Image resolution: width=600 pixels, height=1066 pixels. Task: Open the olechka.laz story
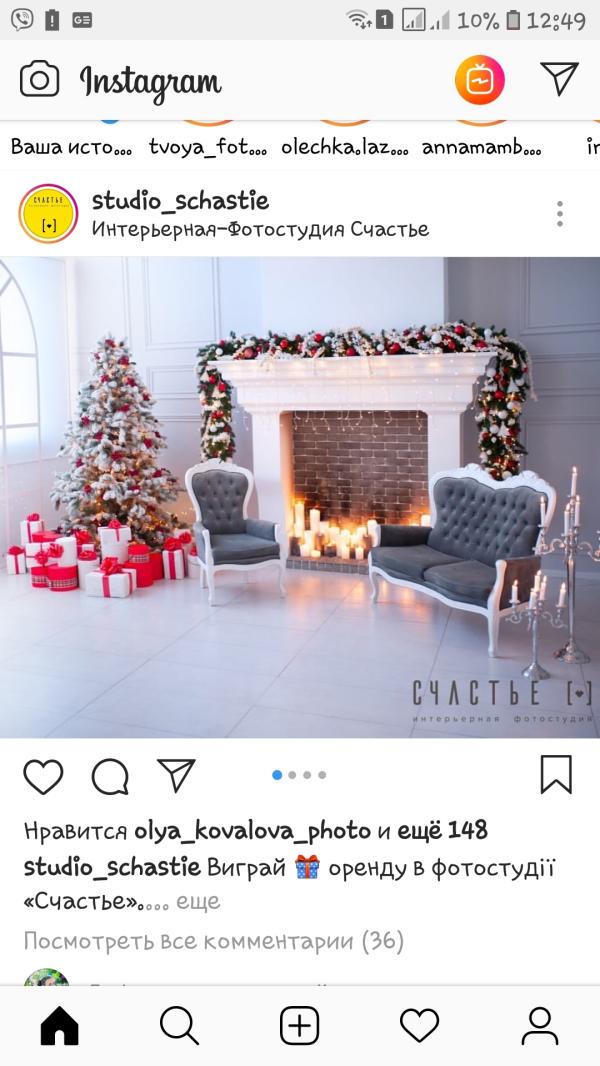pos(345,147)
